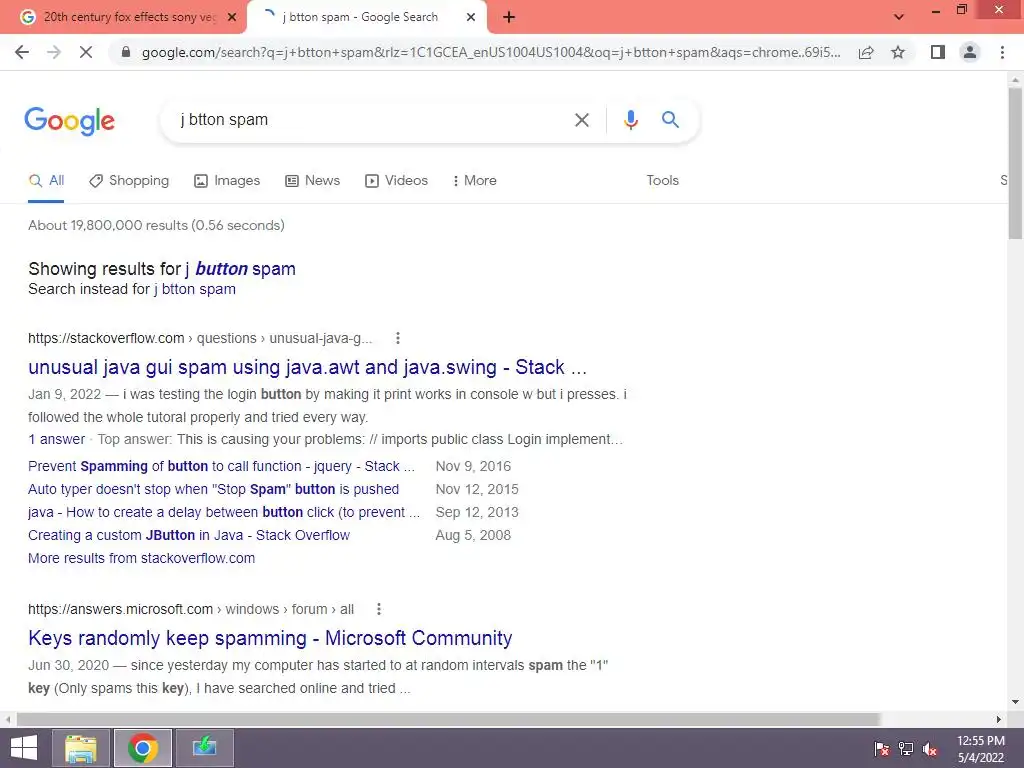Image resolution: width=1024 pixels, height=768 pixels.
Task: Open 'Keys randomly keep spamming' result
Action: pos(270,638)
